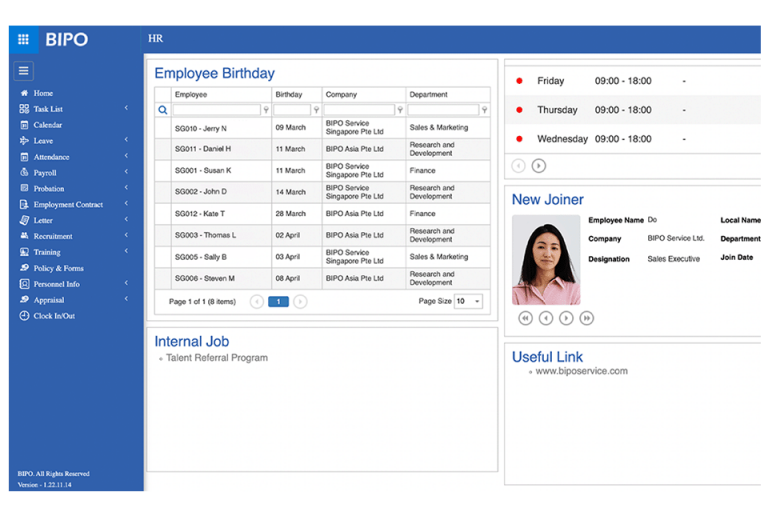Click the Payroll money bag icon
Screen dimensions: 768x512
coord(24,172)
